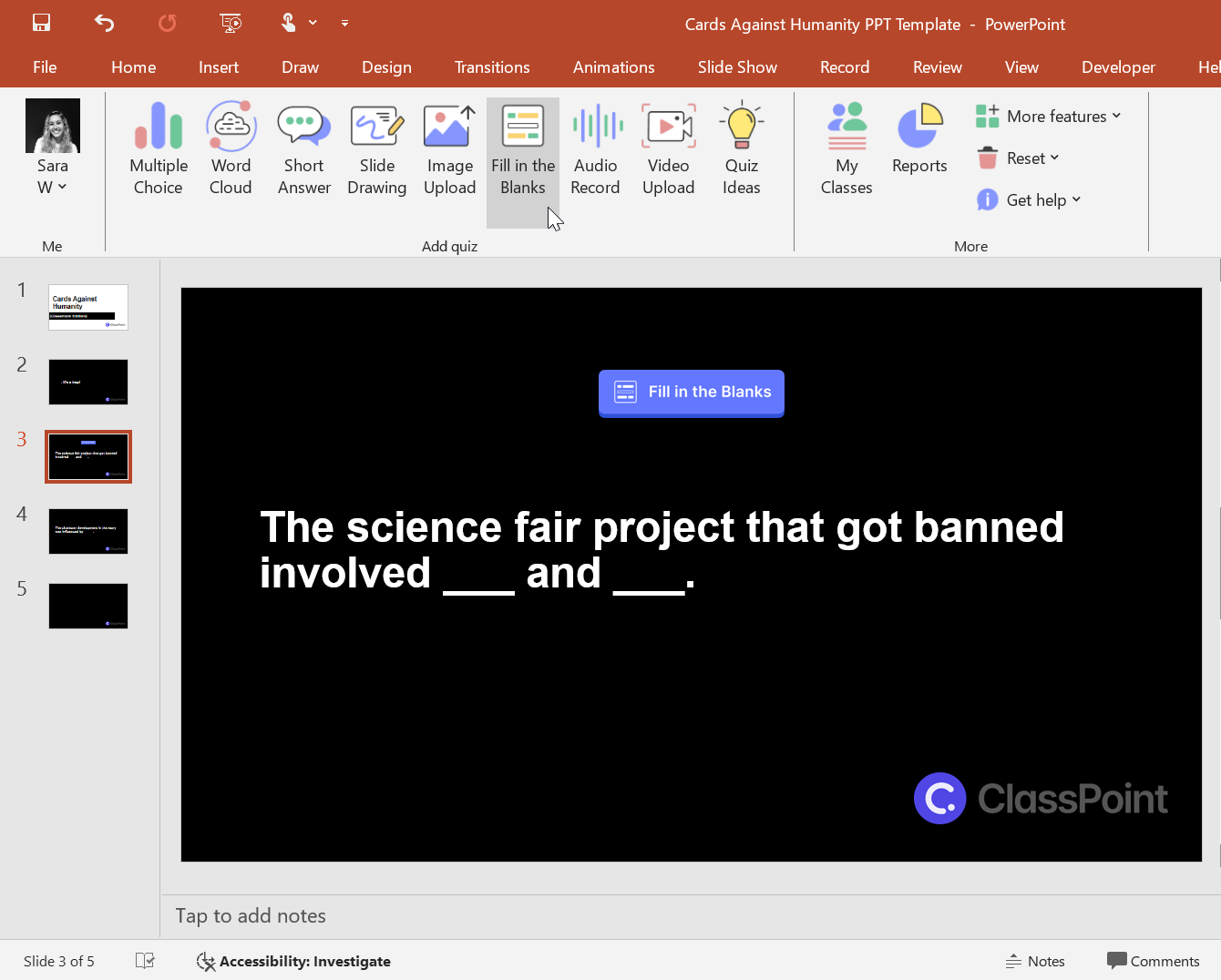Select slide 3 thumbnail

[x=88, y=456]
